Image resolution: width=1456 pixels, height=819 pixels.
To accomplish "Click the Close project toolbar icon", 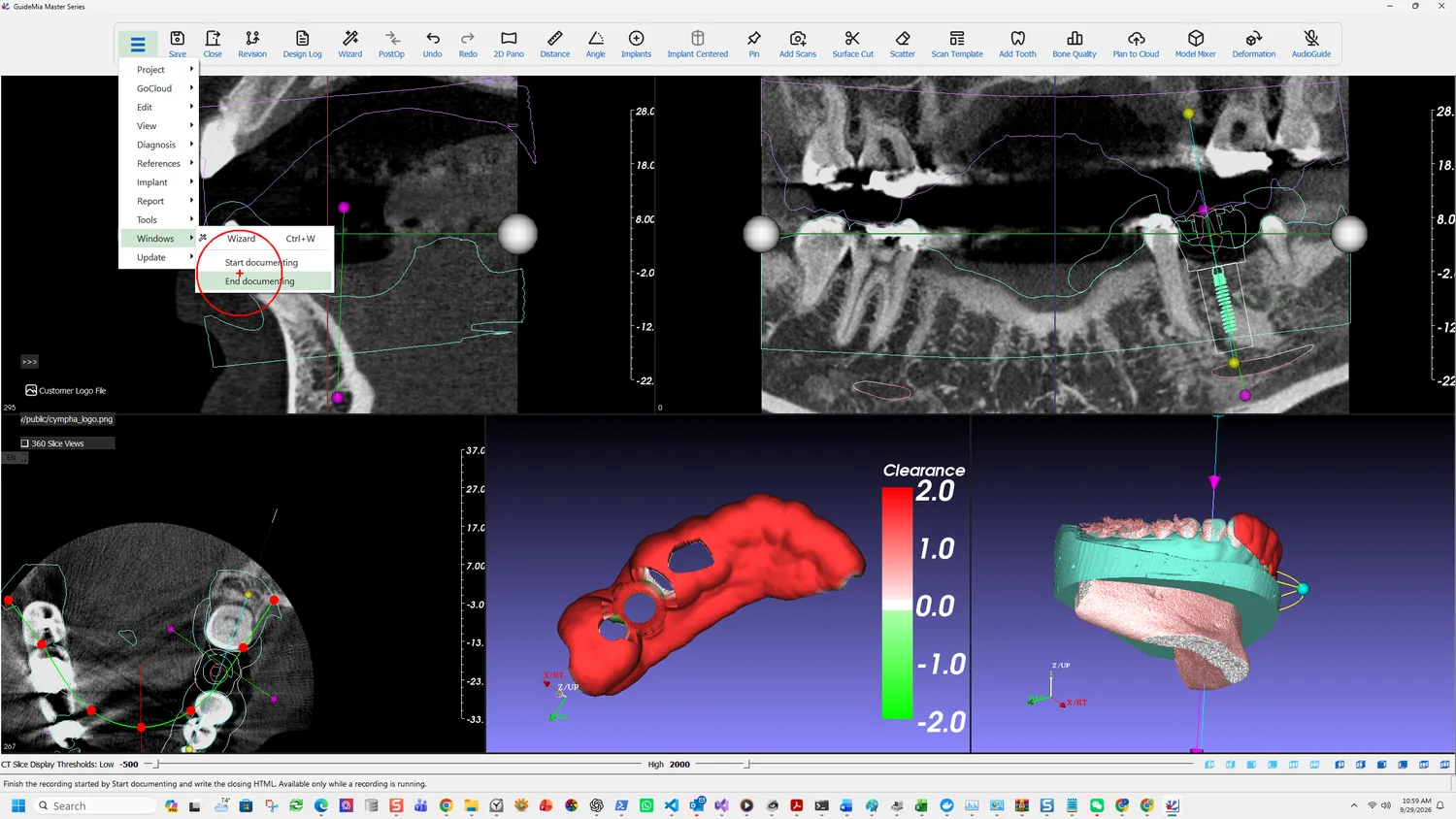I will click(213, 44).
